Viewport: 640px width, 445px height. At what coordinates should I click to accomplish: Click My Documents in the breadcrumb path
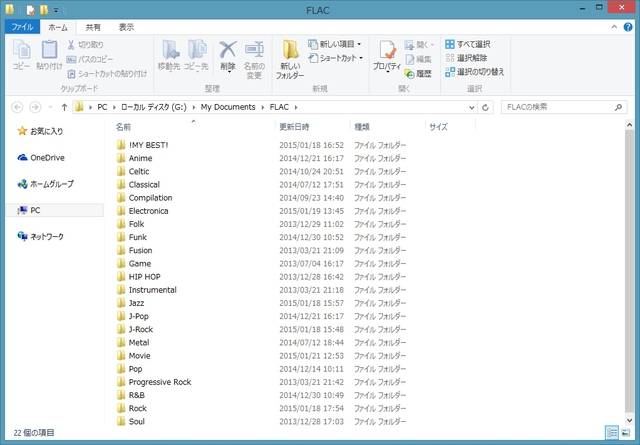pyautogui.click(x=226, y=107)
